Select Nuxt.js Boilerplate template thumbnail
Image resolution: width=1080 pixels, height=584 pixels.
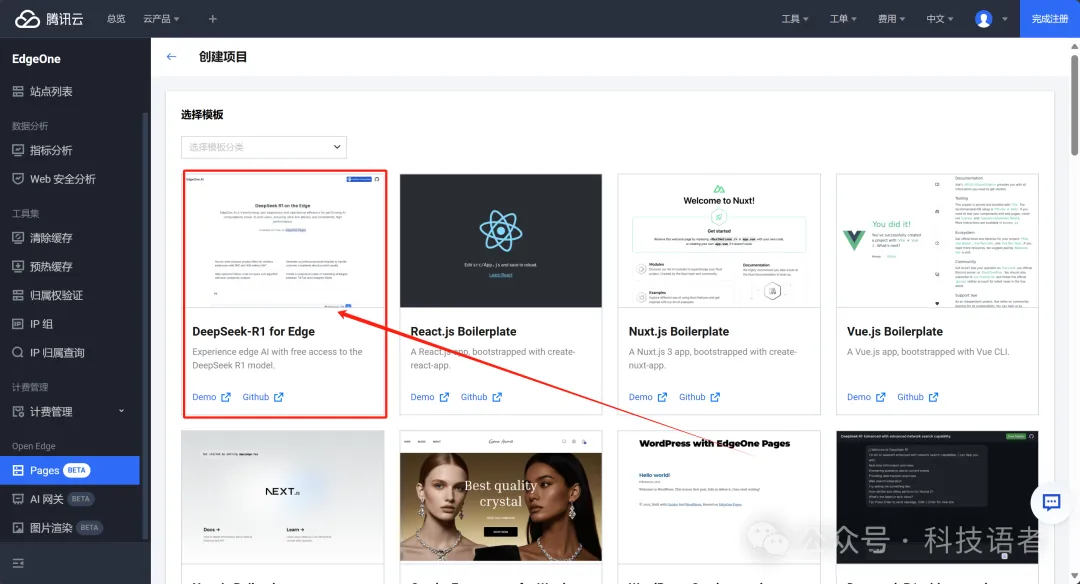719,240
